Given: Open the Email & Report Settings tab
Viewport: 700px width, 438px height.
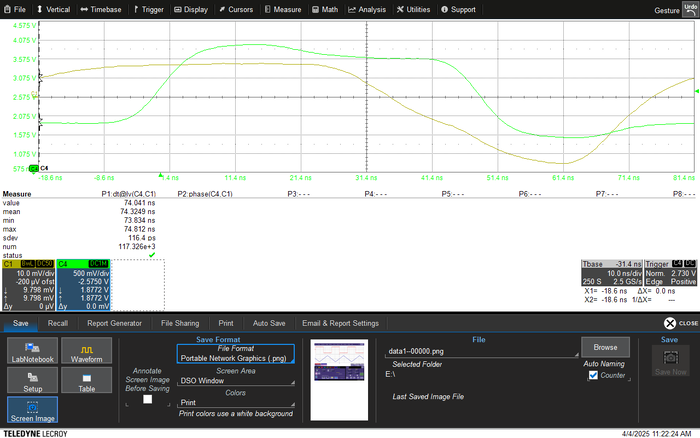Looking at the screenshot, I should tap(339, 323).
